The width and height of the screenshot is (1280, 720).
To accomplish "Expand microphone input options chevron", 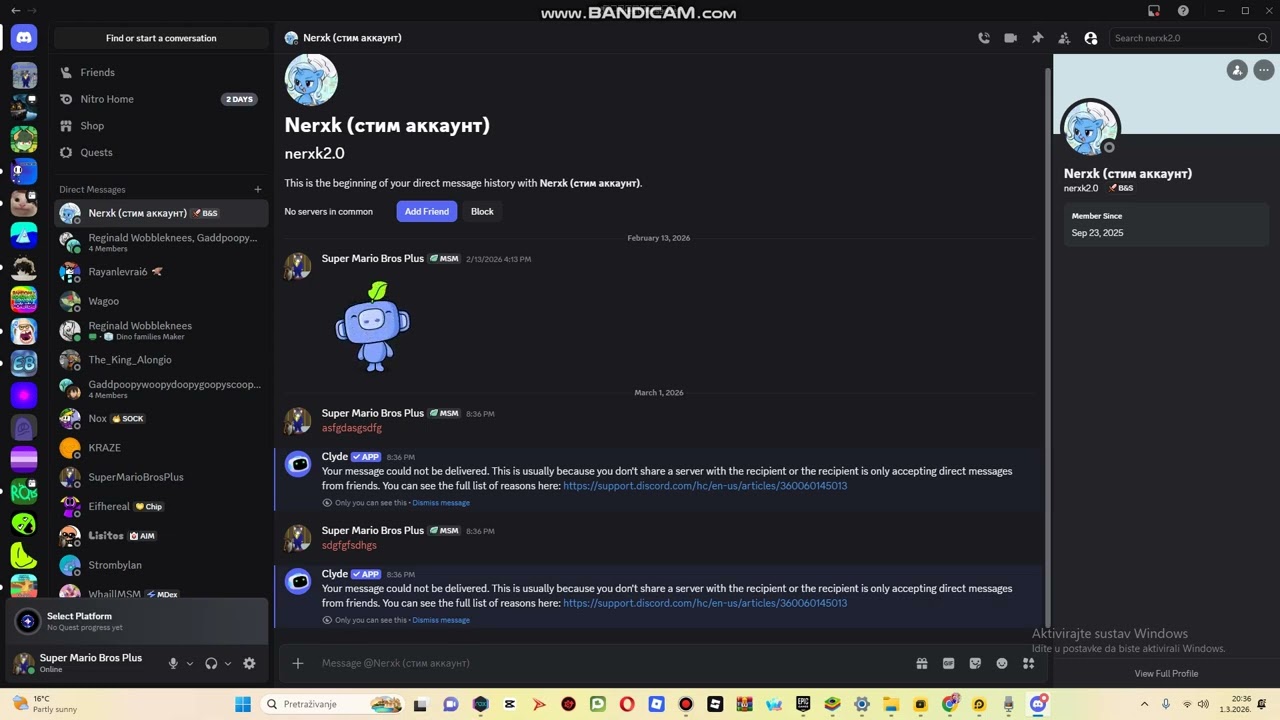I will tap(190, 663).
